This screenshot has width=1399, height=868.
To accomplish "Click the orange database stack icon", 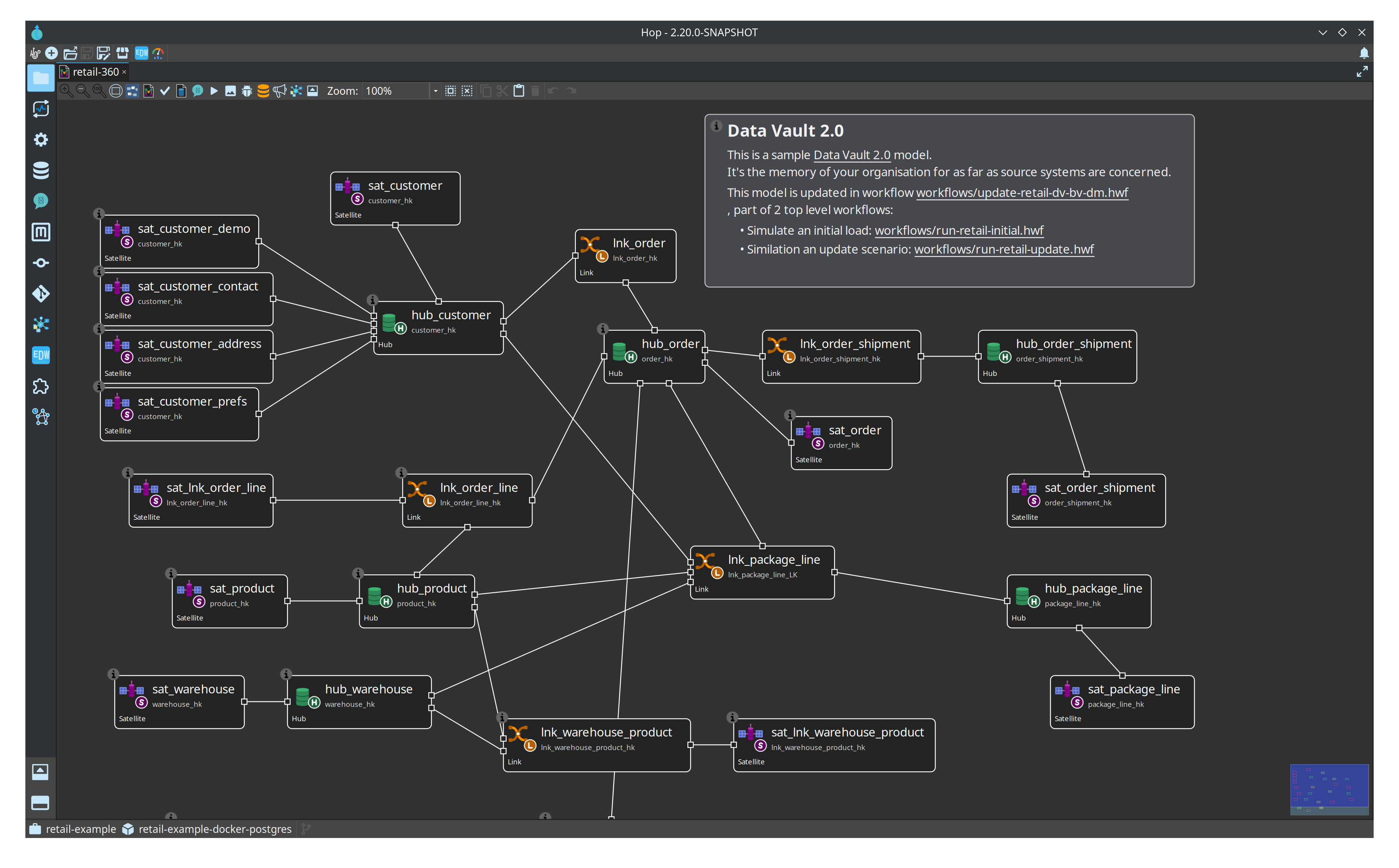I will (x=263, y=91).
